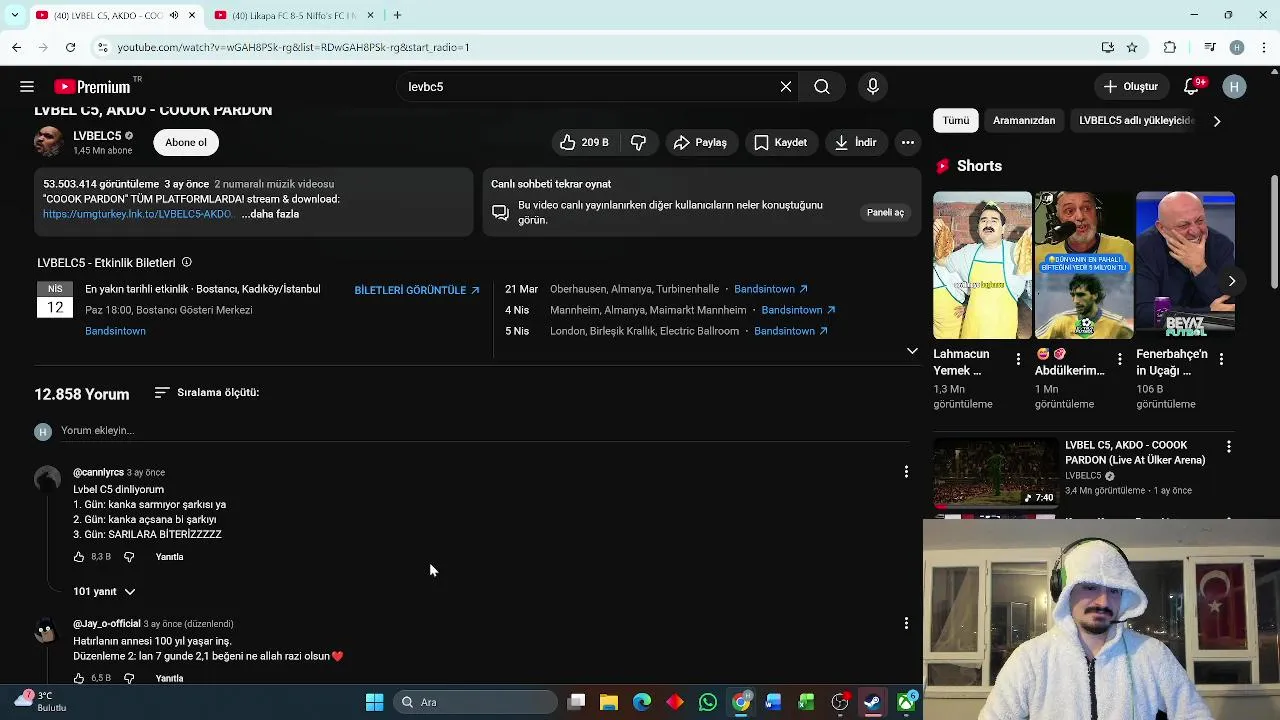
Task: Dislike the video
Action: (x=638, y=143)
